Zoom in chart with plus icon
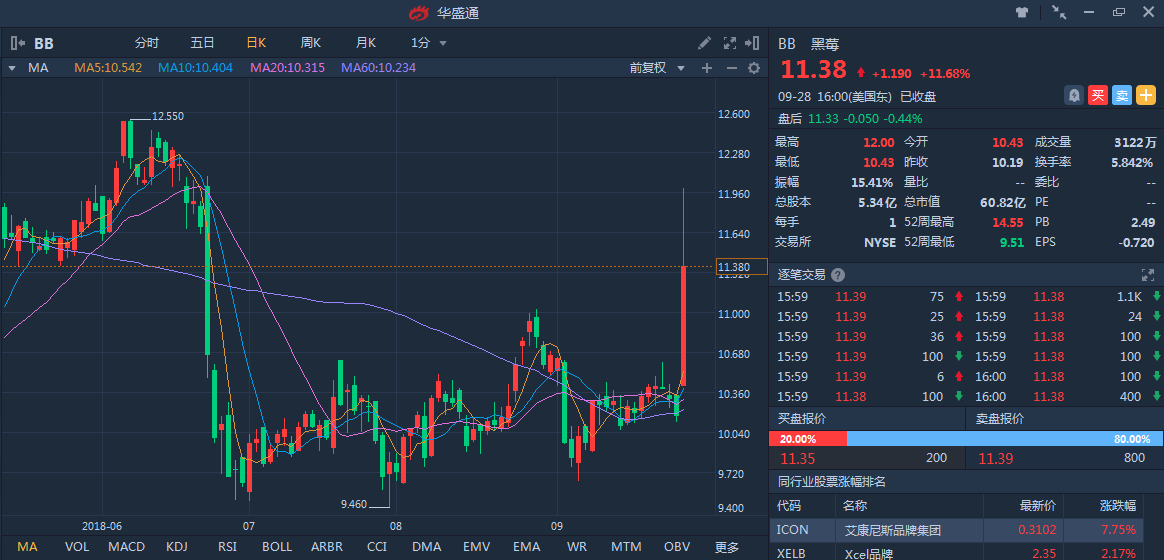This screenshot has width=1164, height=560. click(707, 68)
